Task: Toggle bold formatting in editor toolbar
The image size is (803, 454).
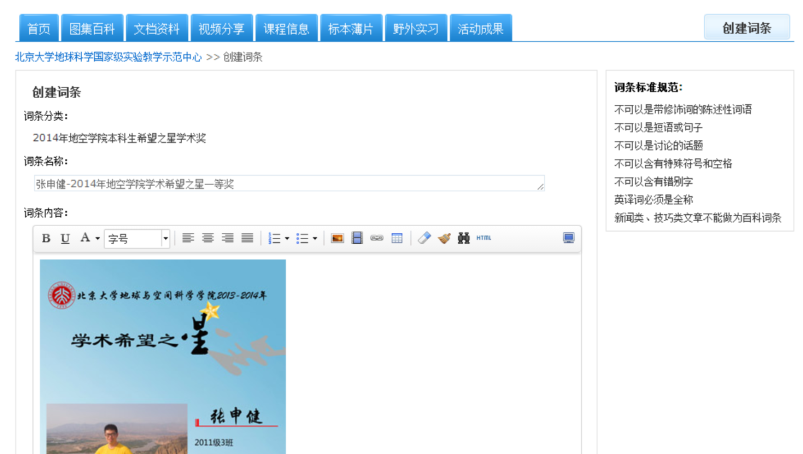Action: [46, 238]
